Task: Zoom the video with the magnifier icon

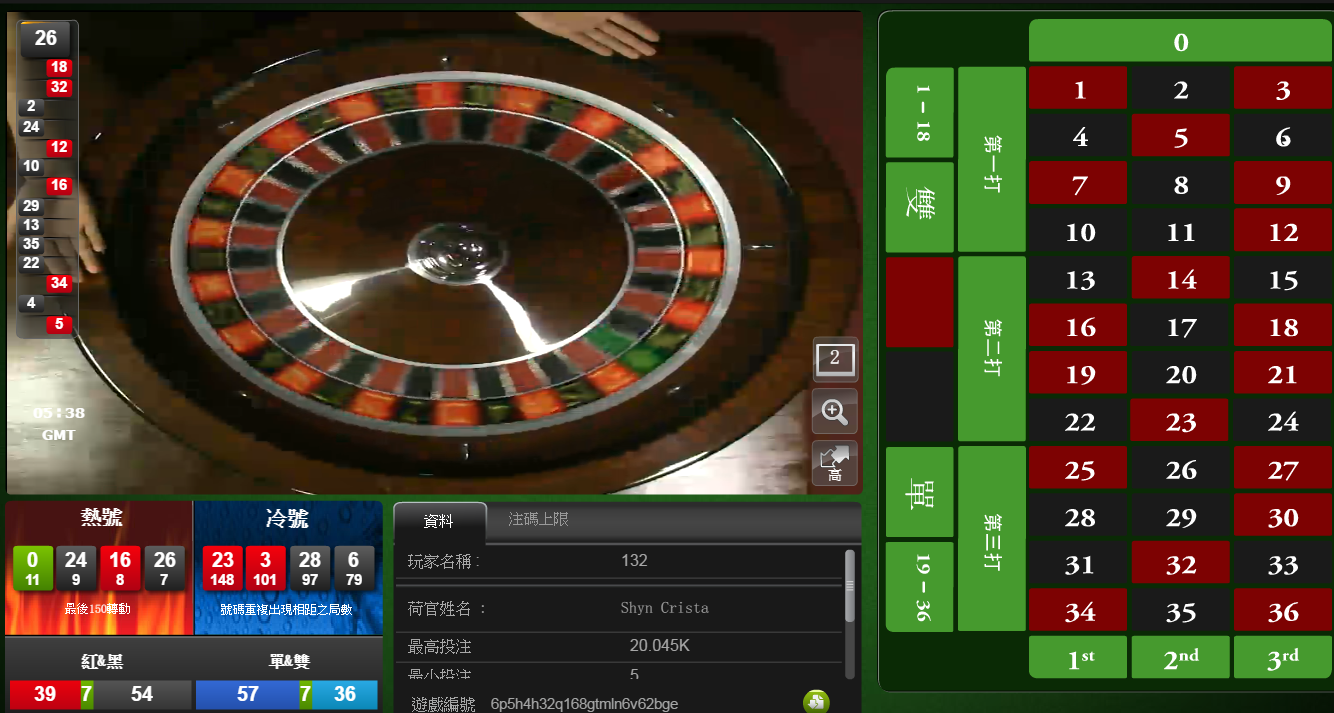Action: pos(835,410)
